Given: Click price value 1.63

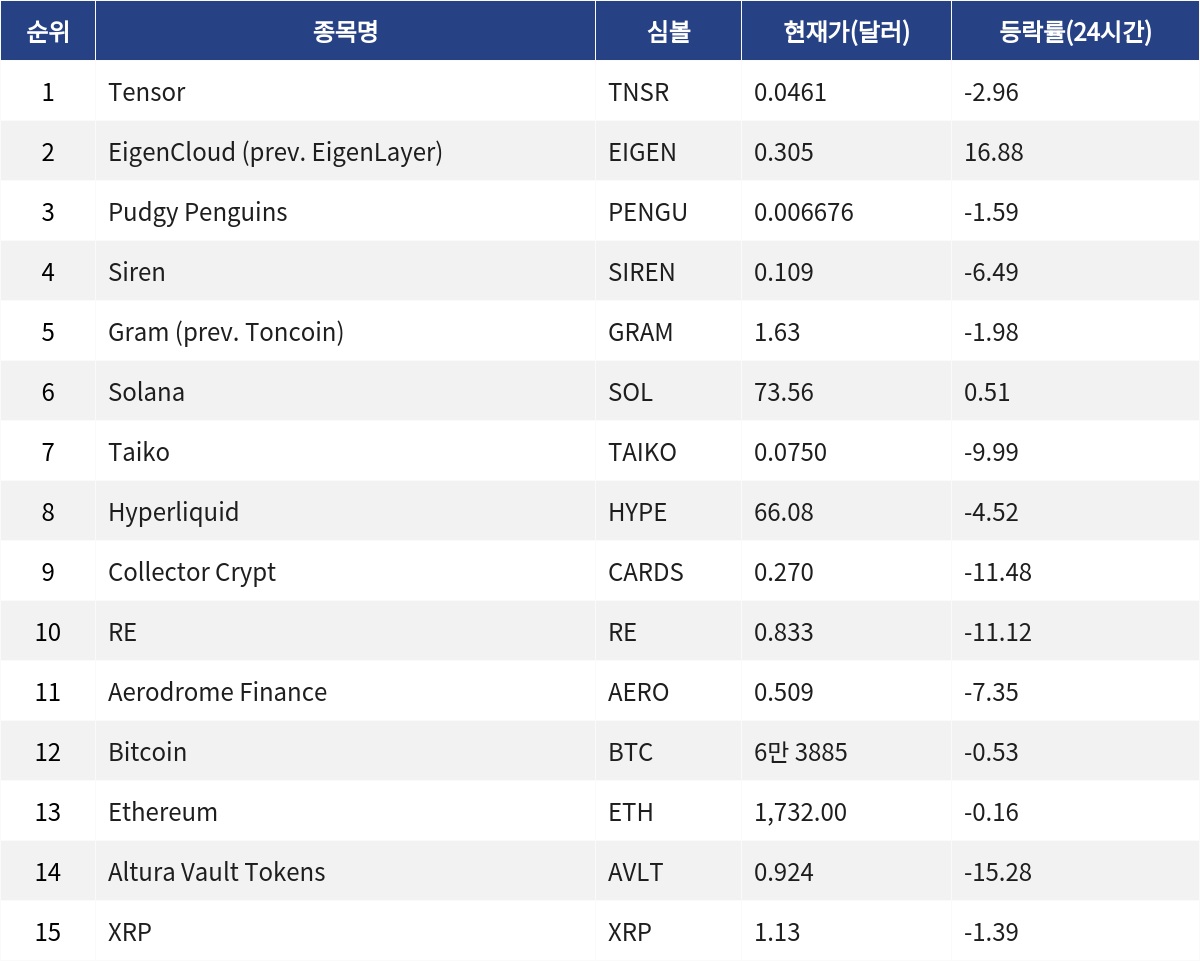Looking at the screenshot, I should (777, 332).
